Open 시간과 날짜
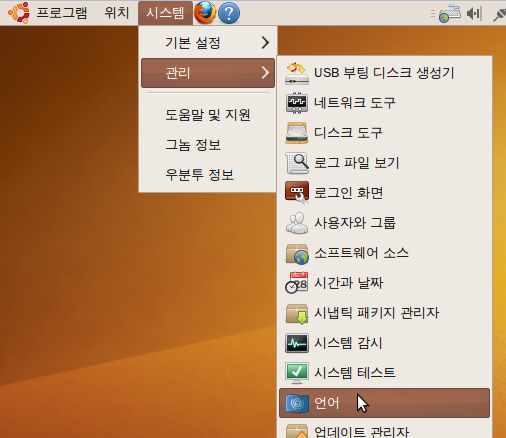 (384, 283)
